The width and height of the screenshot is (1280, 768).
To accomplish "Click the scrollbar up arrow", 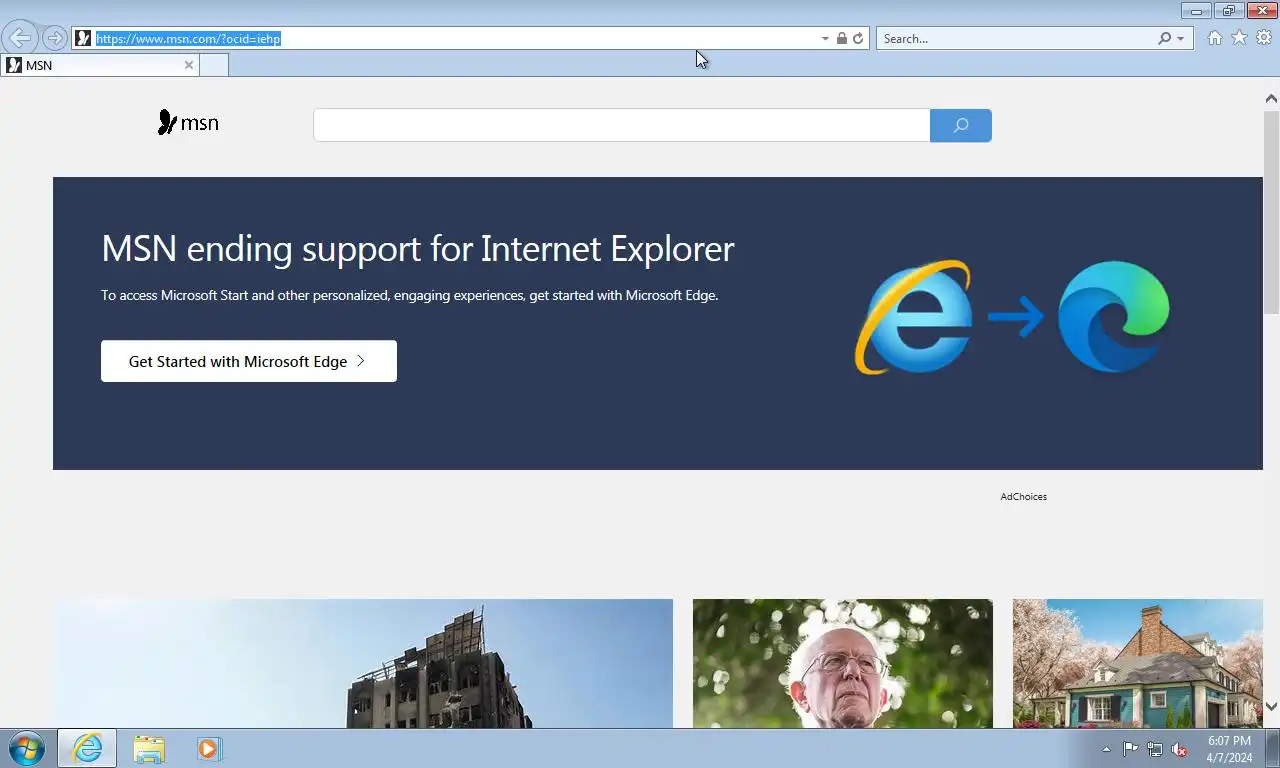I will point(1271,98).
